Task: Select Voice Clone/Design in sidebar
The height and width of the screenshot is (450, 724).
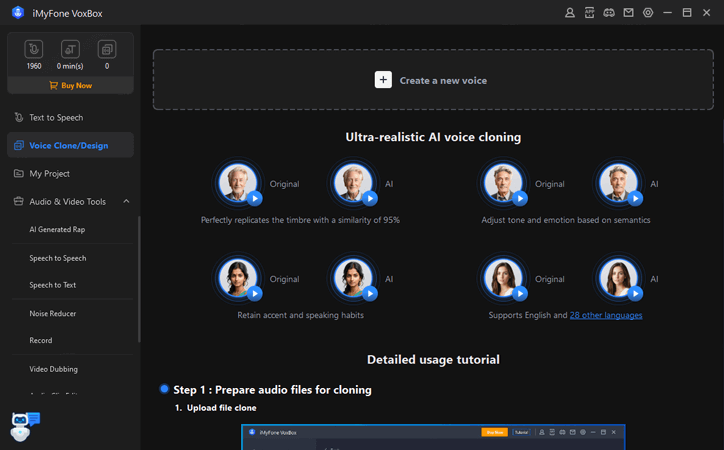Action: tap(70, 145)
